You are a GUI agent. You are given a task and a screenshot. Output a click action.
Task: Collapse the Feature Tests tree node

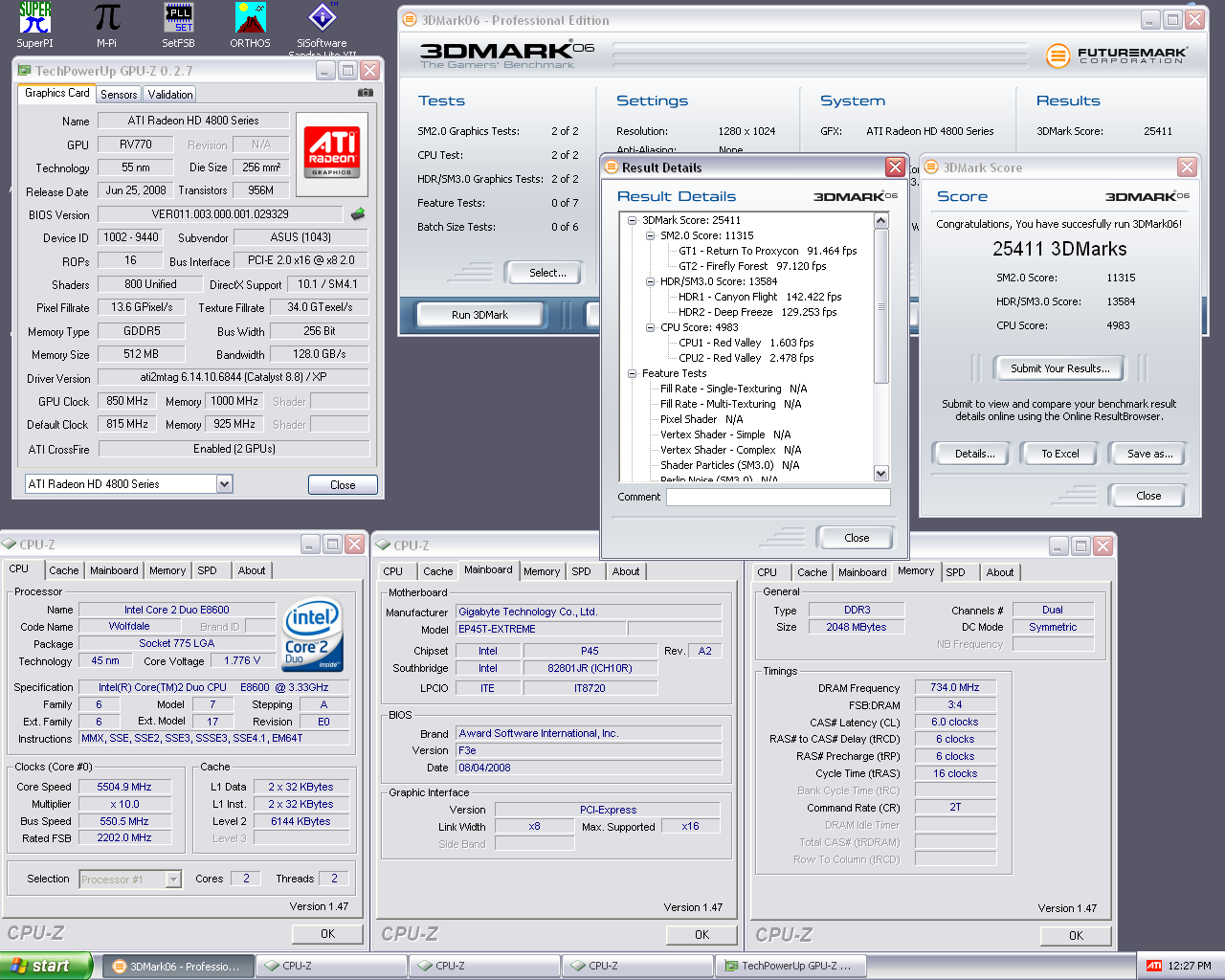click(x=632, y=373)
